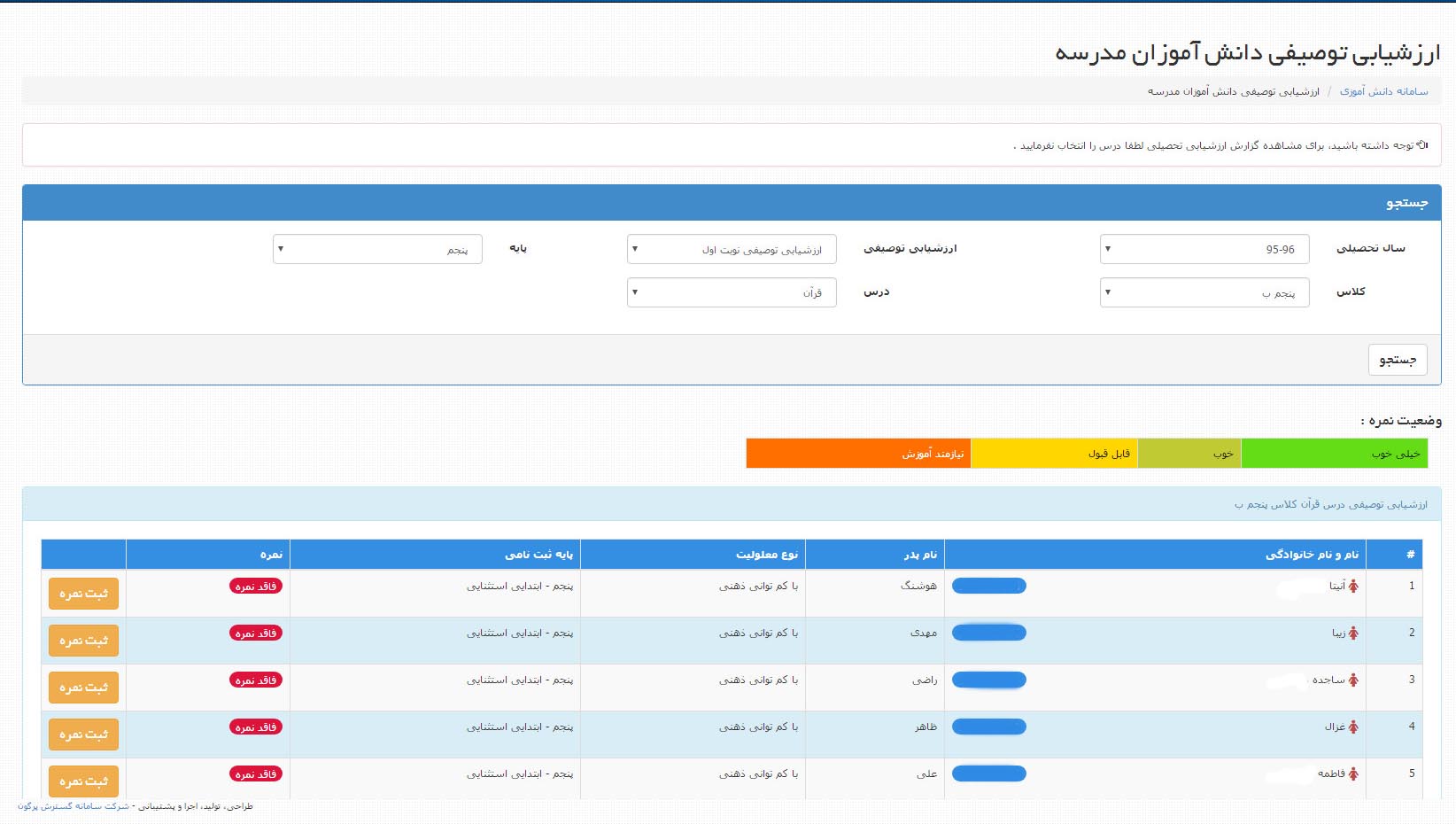Click ثبت نمره for student ساجده
Viewport: 1456px width, 824px height.
(83, 688)
